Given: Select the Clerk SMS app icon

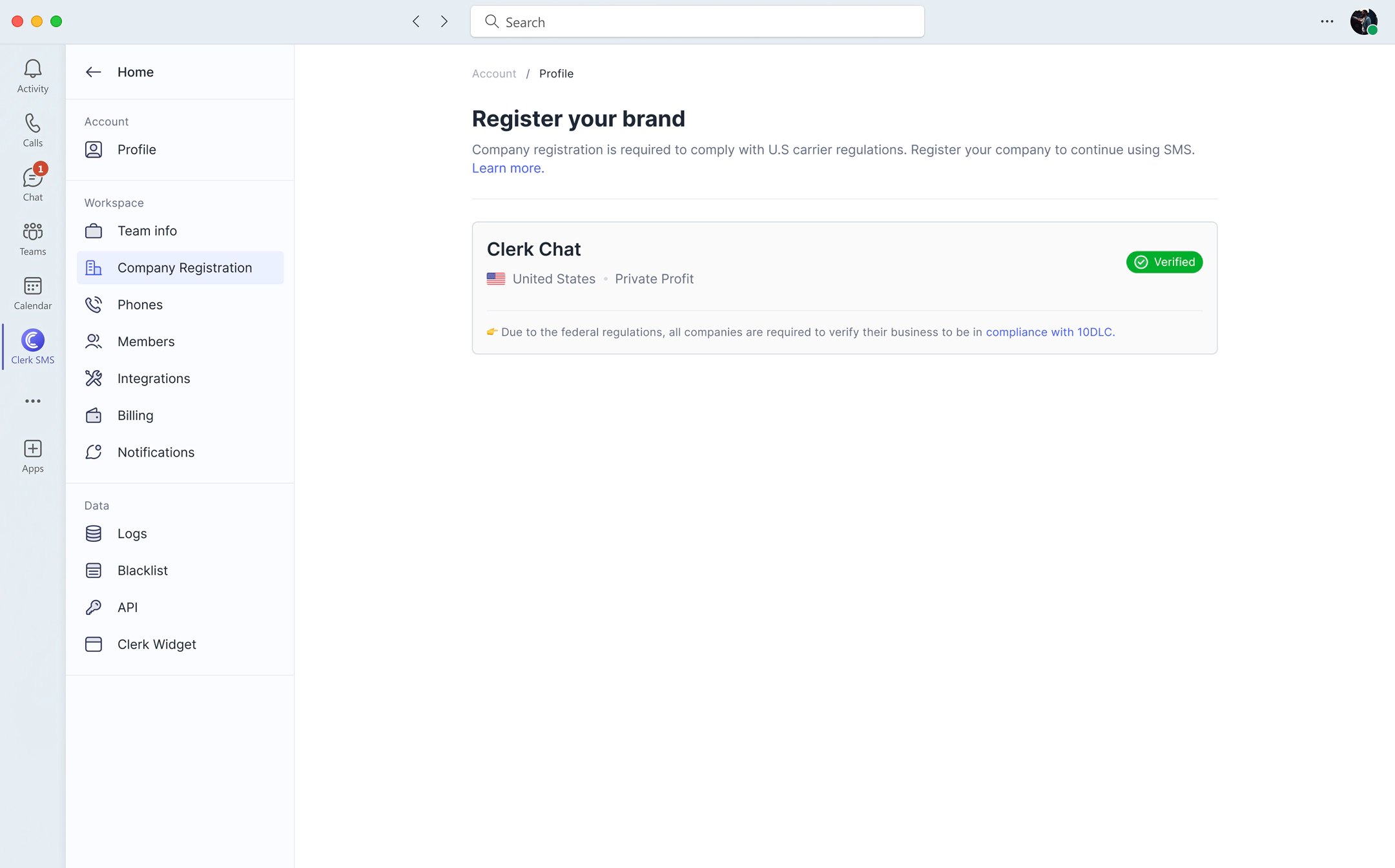Looking at the screenshot, I should tap(32, 347).
